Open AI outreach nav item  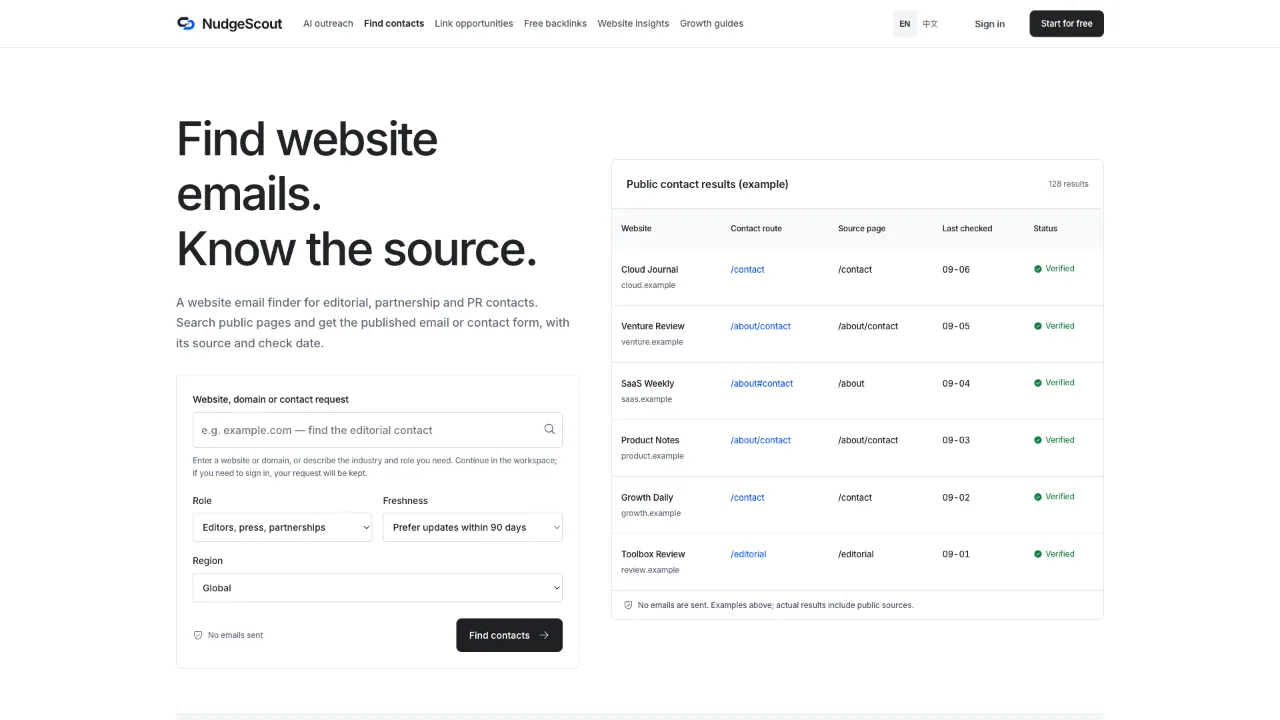328,24
